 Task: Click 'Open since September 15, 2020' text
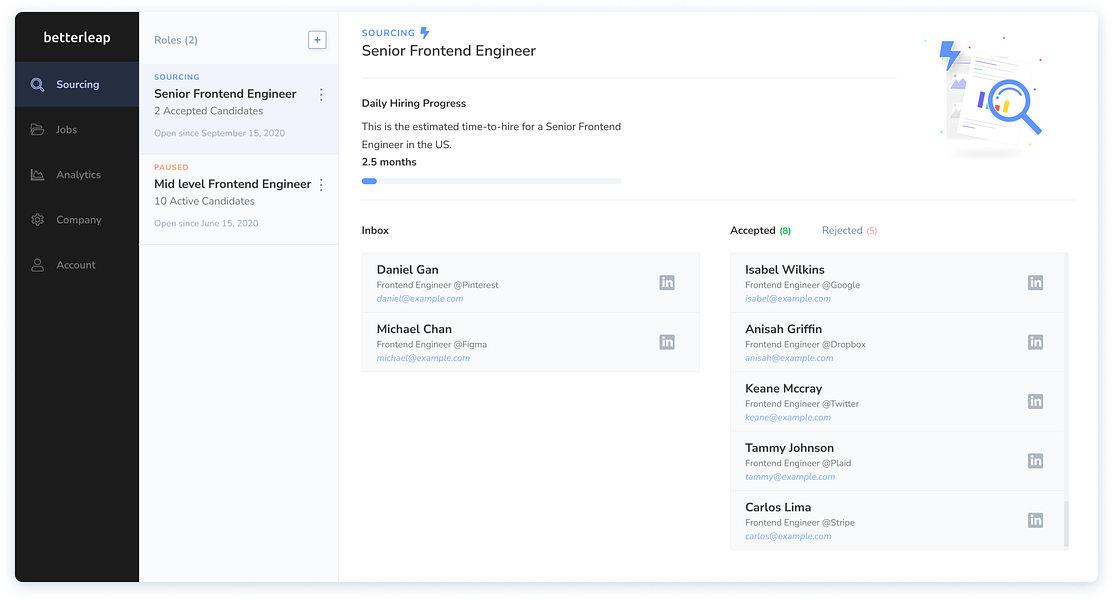[219, 133]
